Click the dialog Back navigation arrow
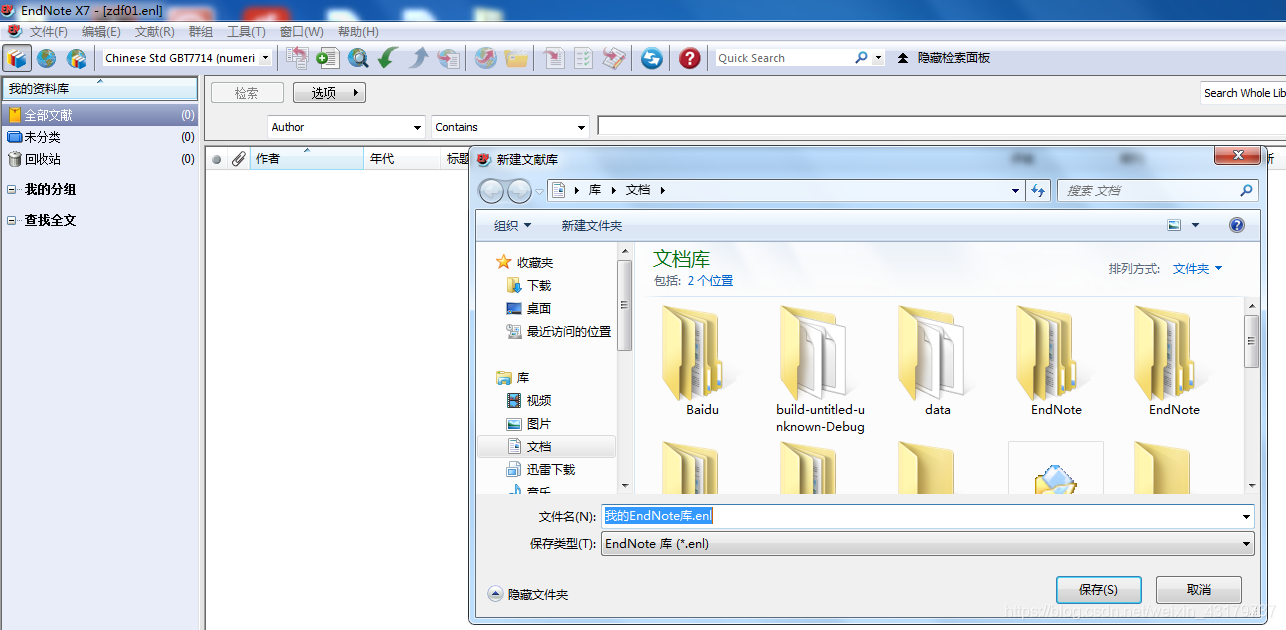The image size is (1286, 630). [x=491, y=190]
